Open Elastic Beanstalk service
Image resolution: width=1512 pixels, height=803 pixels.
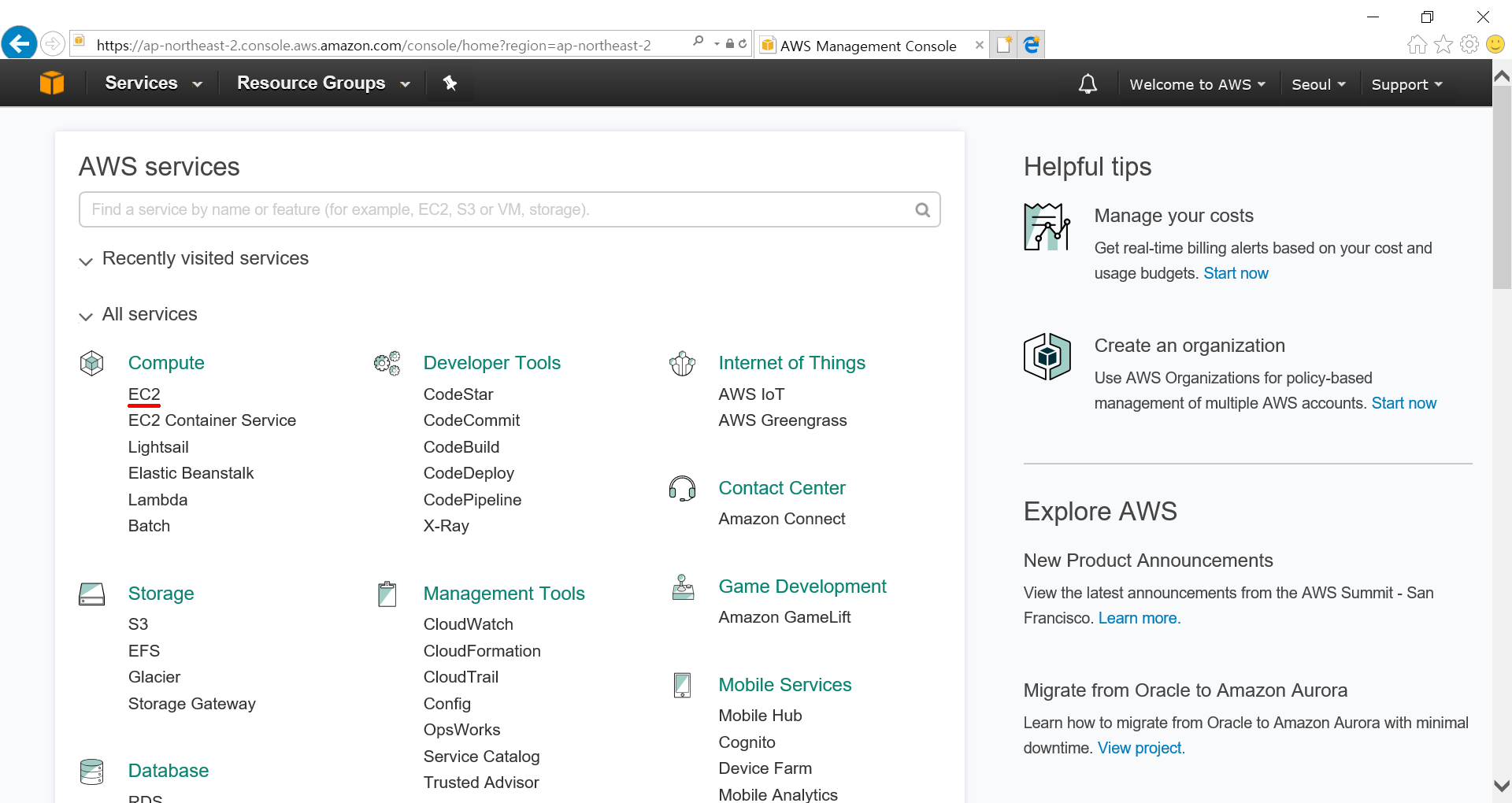[x=191, y=473]
